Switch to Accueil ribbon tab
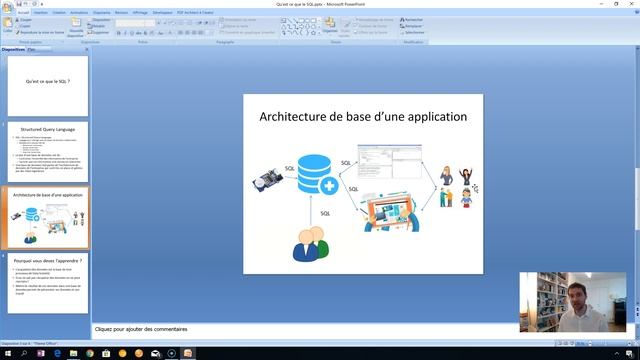 [x=23, y=13]
